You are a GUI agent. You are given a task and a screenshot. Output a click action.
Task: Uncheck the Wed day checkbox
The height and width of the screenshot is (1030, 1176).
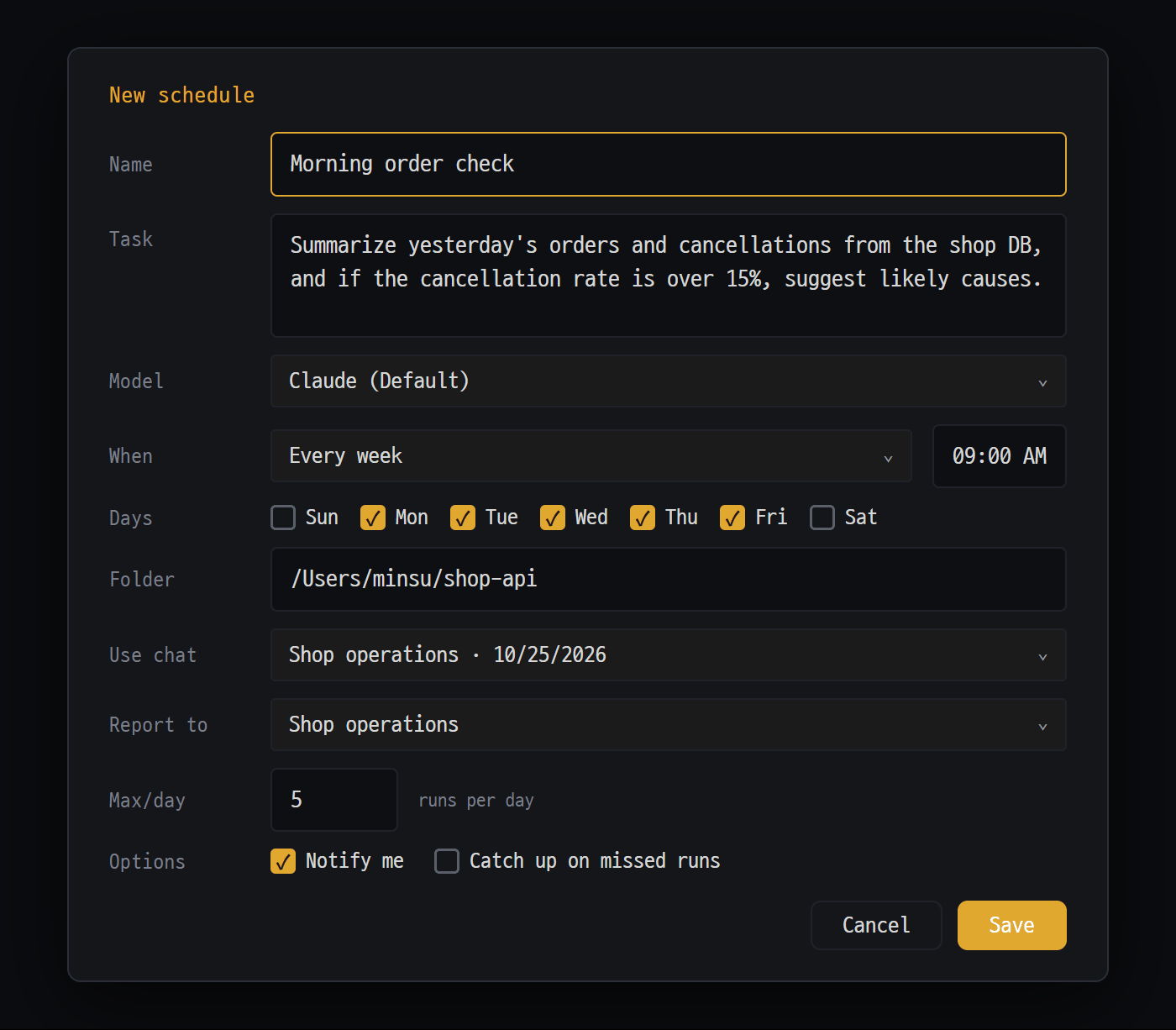[x=553, y=518]
